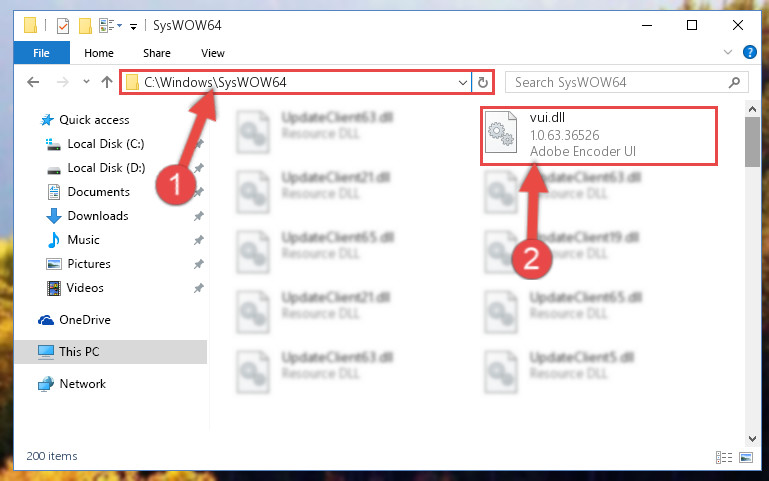Open the File menu
Image resolution: width=769 pixels, height=481 pixels.
pyautogui.click(x=42, y=53)
